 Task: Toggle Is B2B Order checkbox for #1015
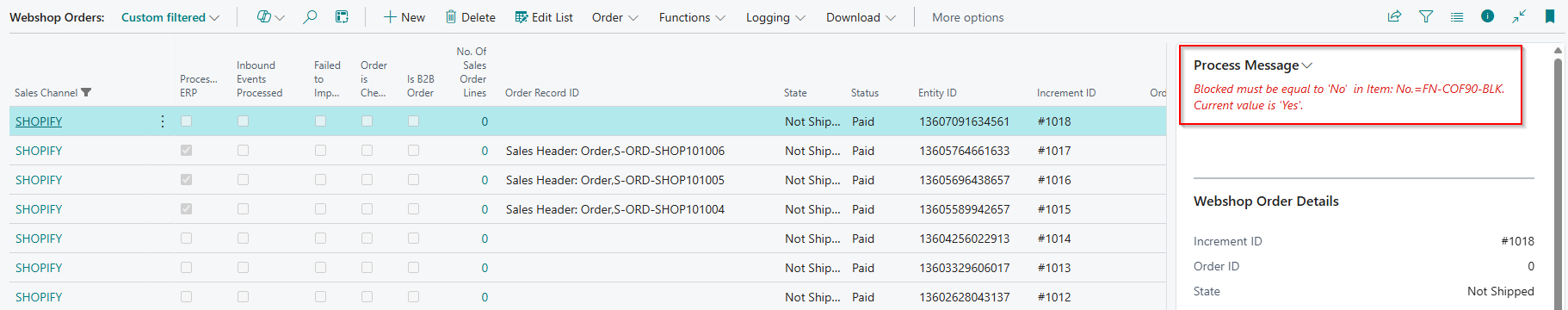coord(413,209)
